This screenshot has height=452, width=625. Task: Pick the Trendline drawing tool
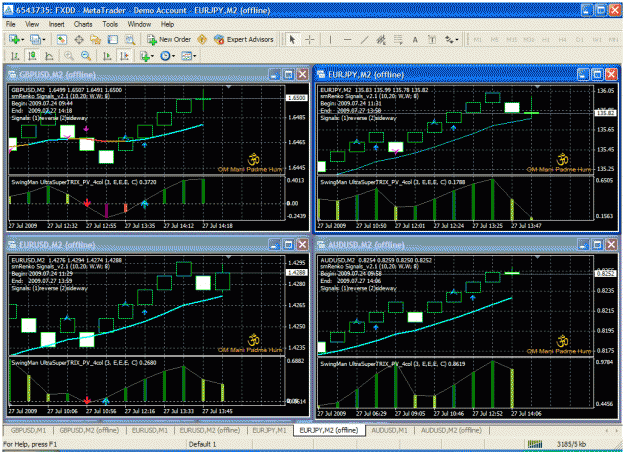tap(364, 39)
